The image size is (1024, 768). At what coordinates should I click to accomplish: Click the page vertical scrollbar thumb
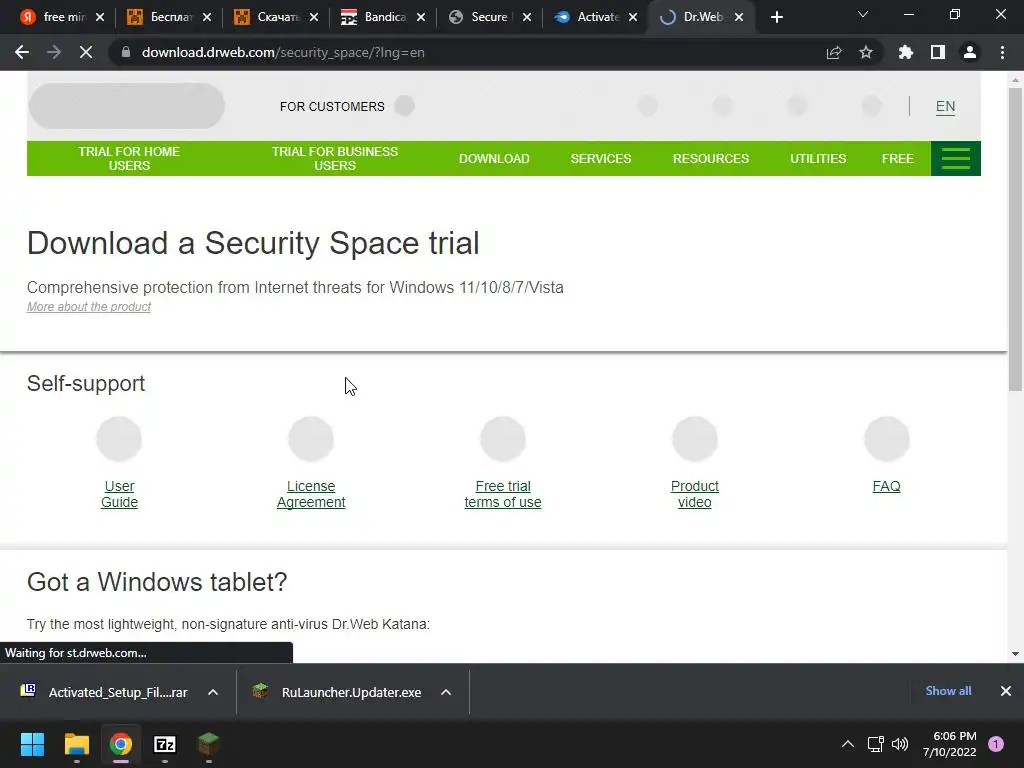(1016, 239)
